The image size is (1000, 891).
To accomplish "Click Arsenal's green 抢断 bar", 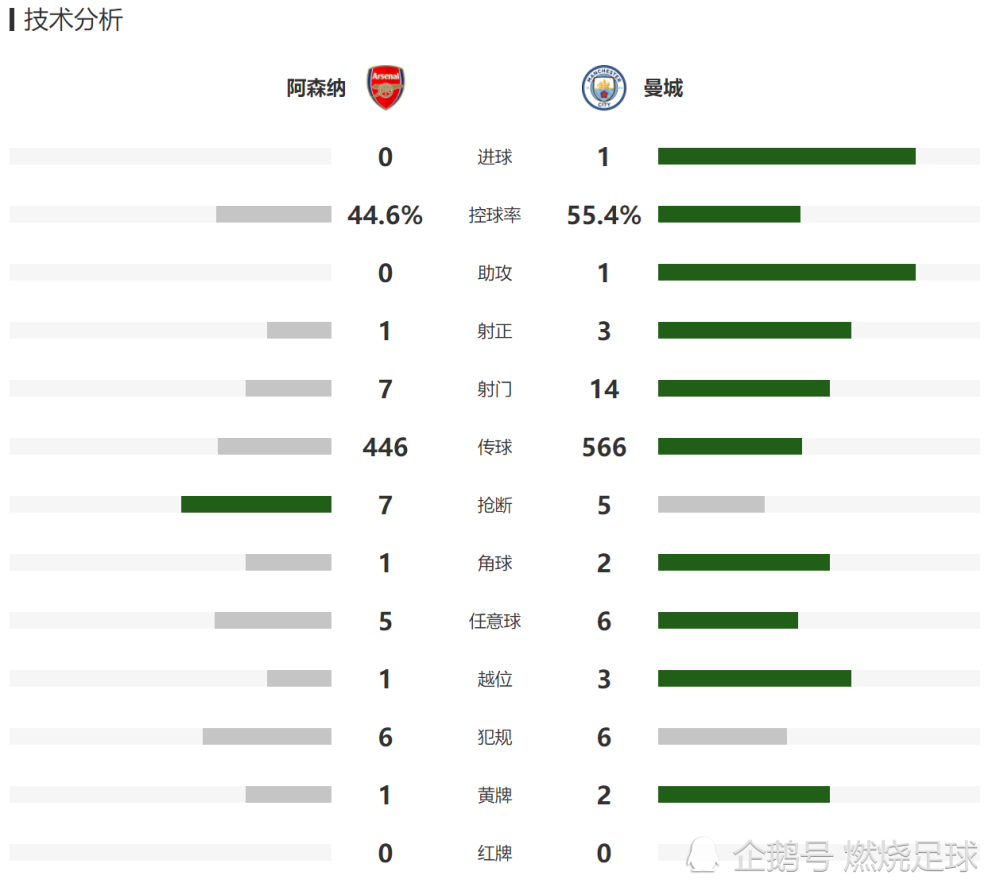I will tap(256, 504).
